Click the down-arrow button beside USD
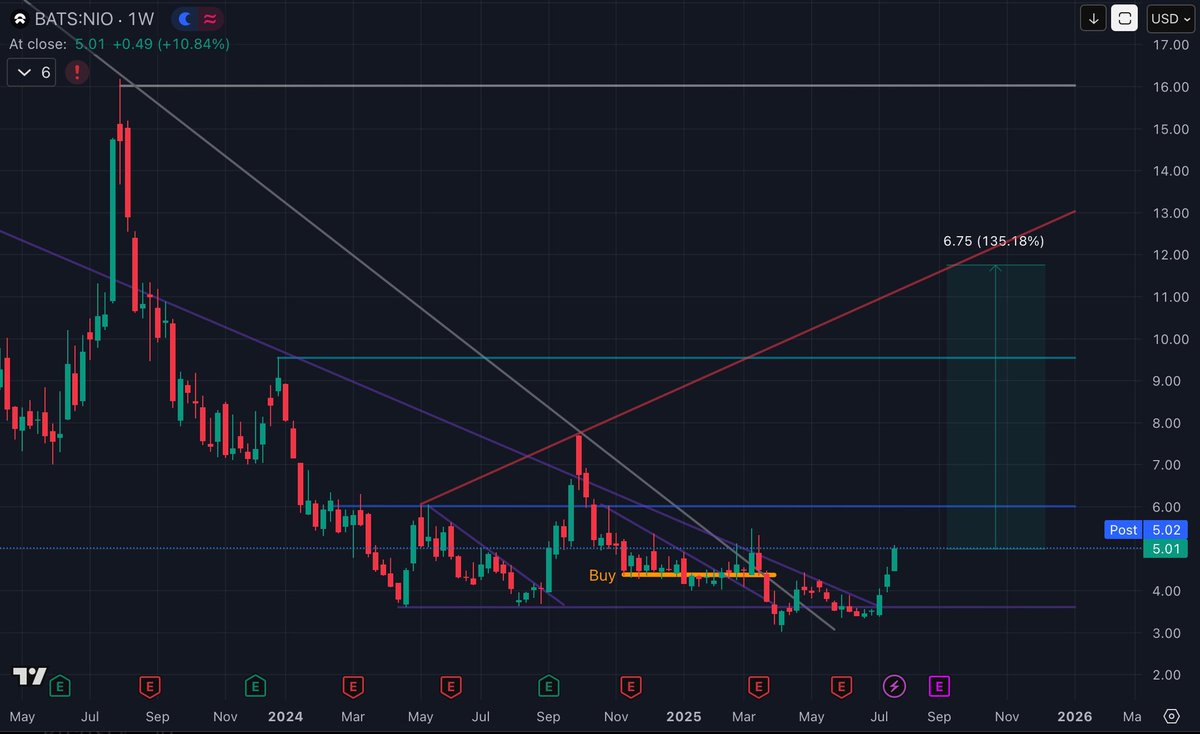This screenshot has width=1200, height=734. [1093, 18]
